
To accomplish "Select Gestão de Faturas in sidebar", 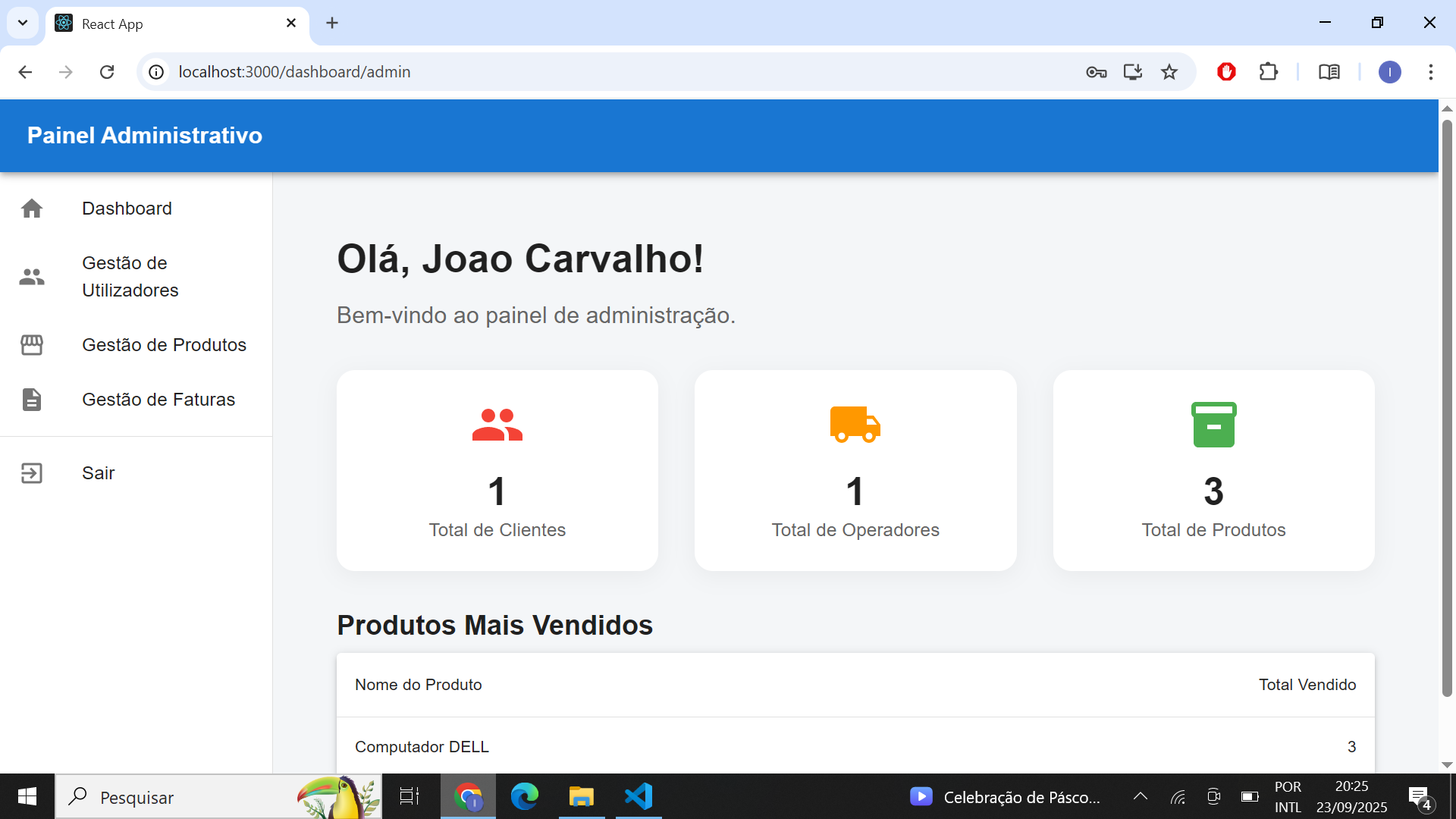I will click(158, 400).
